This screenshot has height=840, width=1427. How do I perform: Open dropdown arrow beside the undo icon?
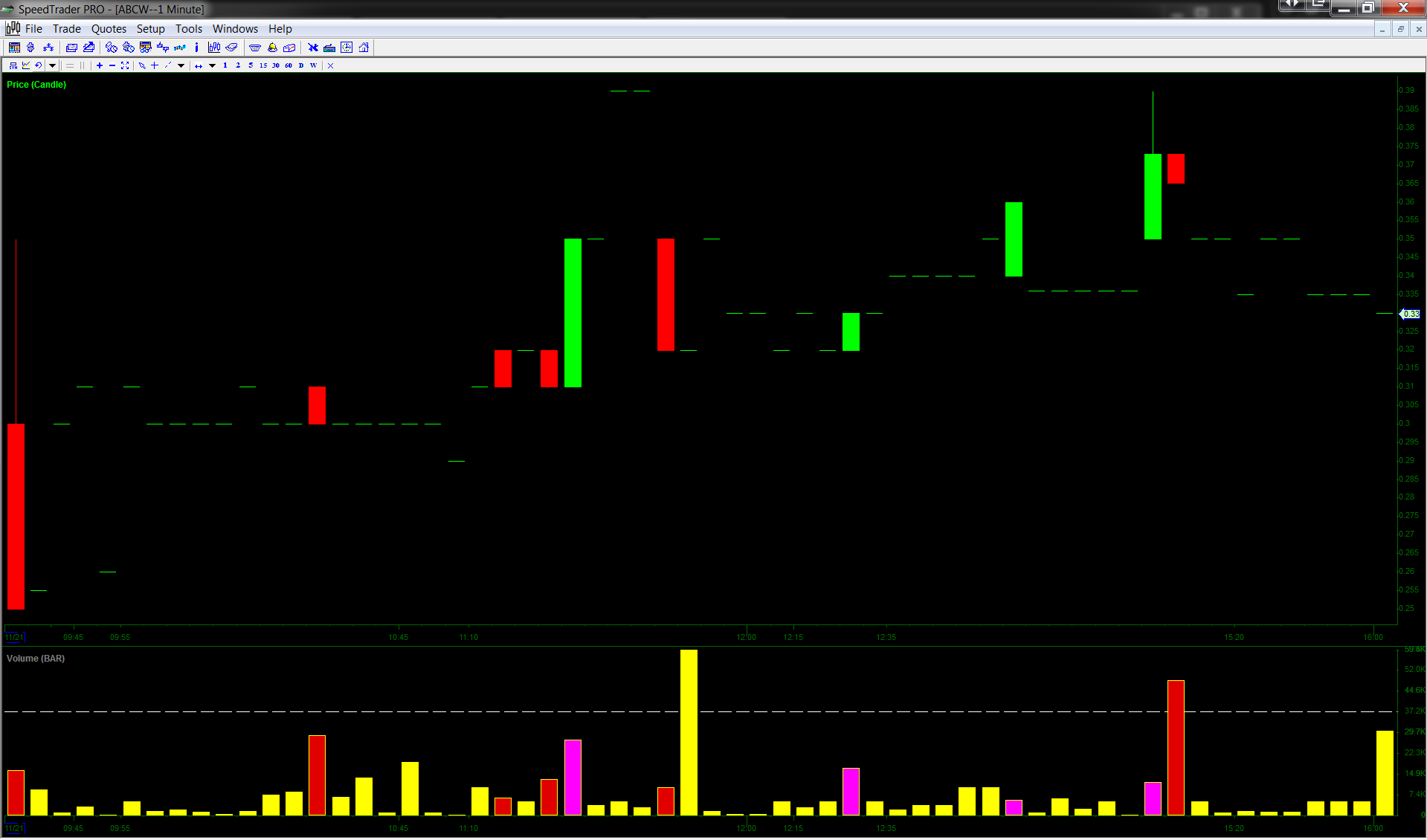[52, 65]
